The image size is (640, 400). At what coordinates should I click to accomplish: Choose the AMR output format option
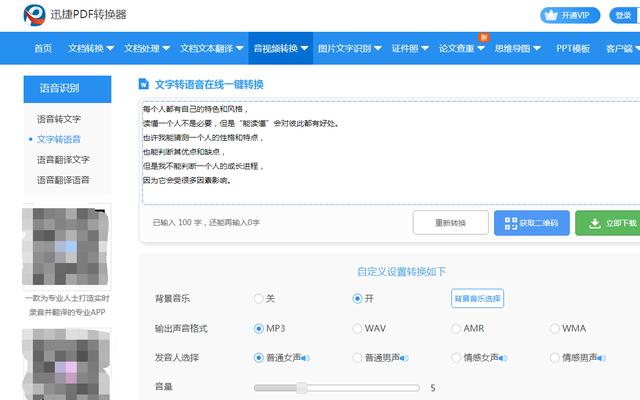click(x=456, y=328)
